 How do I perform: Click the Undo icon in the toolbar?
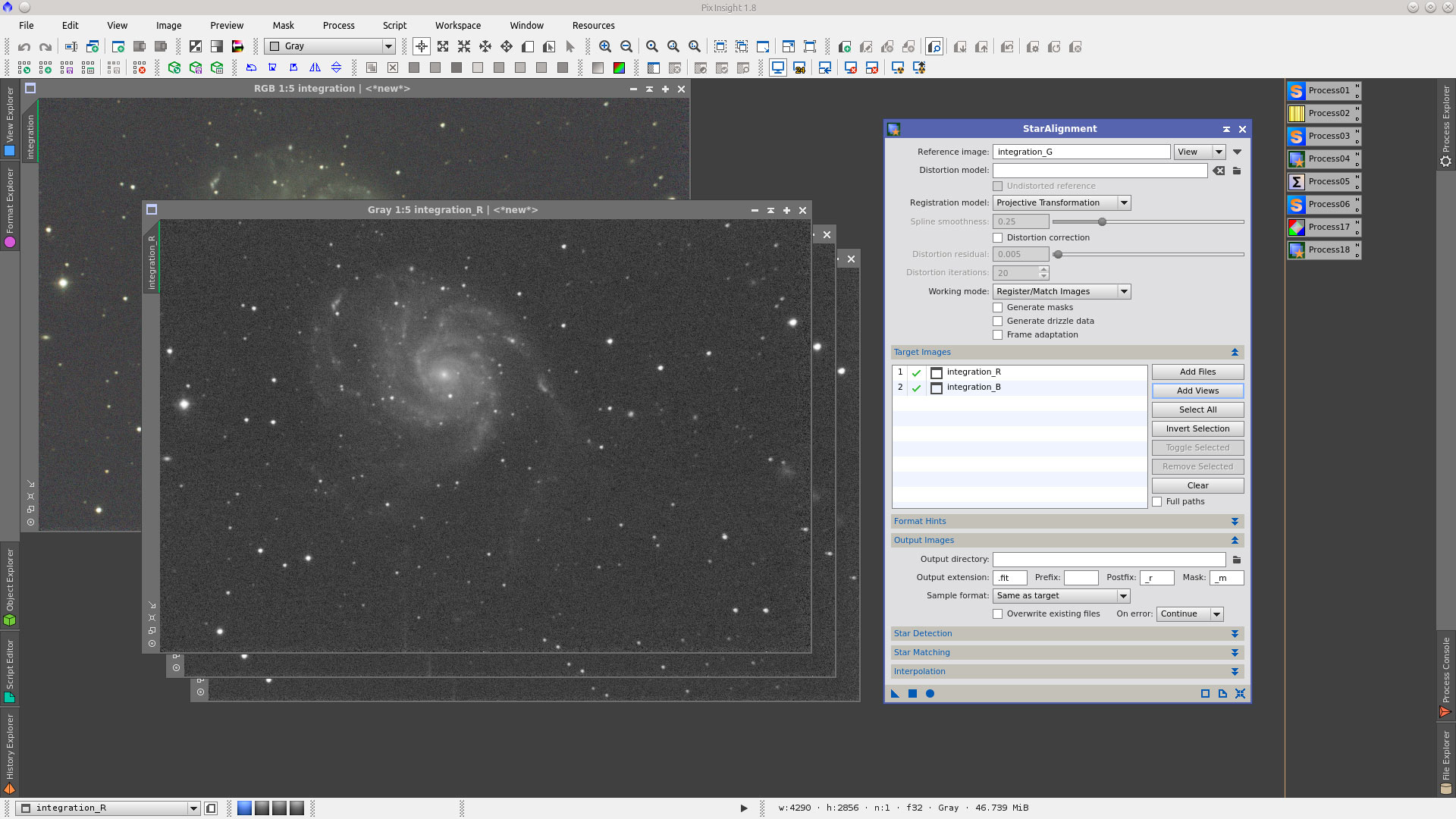[24, 46]
